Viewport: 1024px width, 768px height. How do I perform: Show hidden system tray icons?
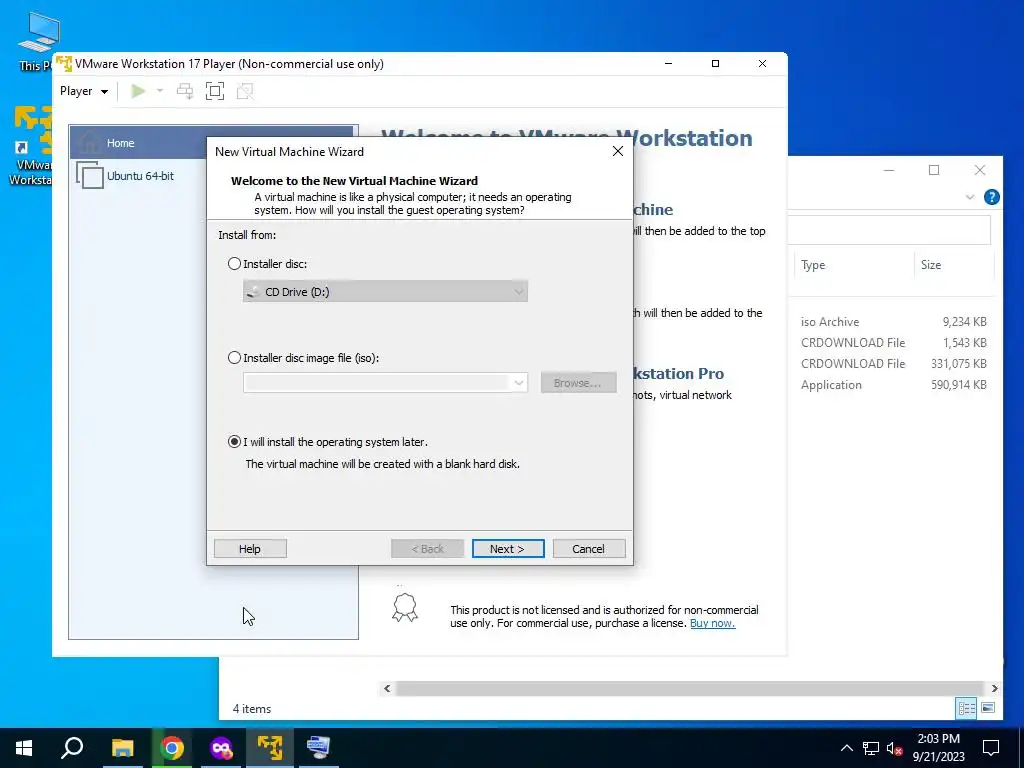click(846, 748)
